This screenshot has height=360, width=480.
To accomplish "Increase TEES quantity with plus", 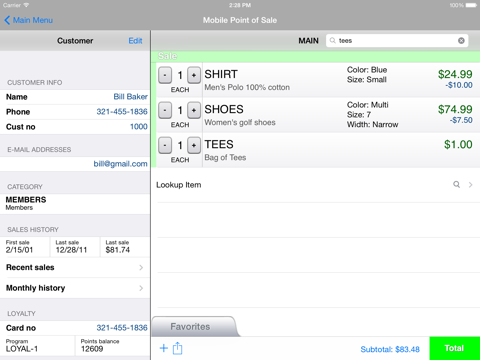I will (194, 145).
